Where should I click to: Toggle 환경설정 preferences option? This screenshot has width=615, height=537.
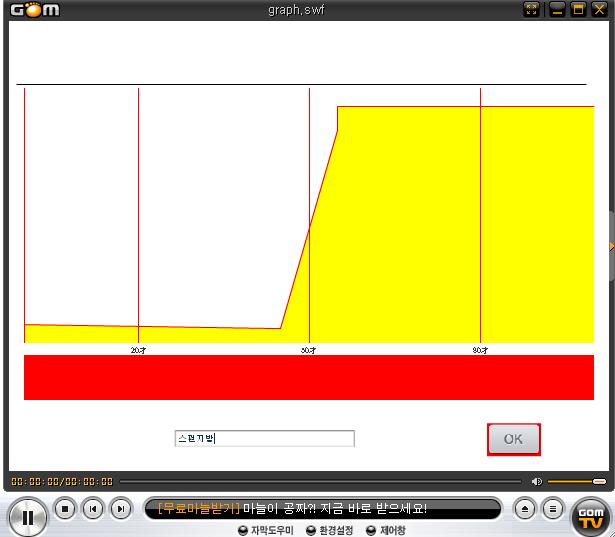click(x=329, y=530)
